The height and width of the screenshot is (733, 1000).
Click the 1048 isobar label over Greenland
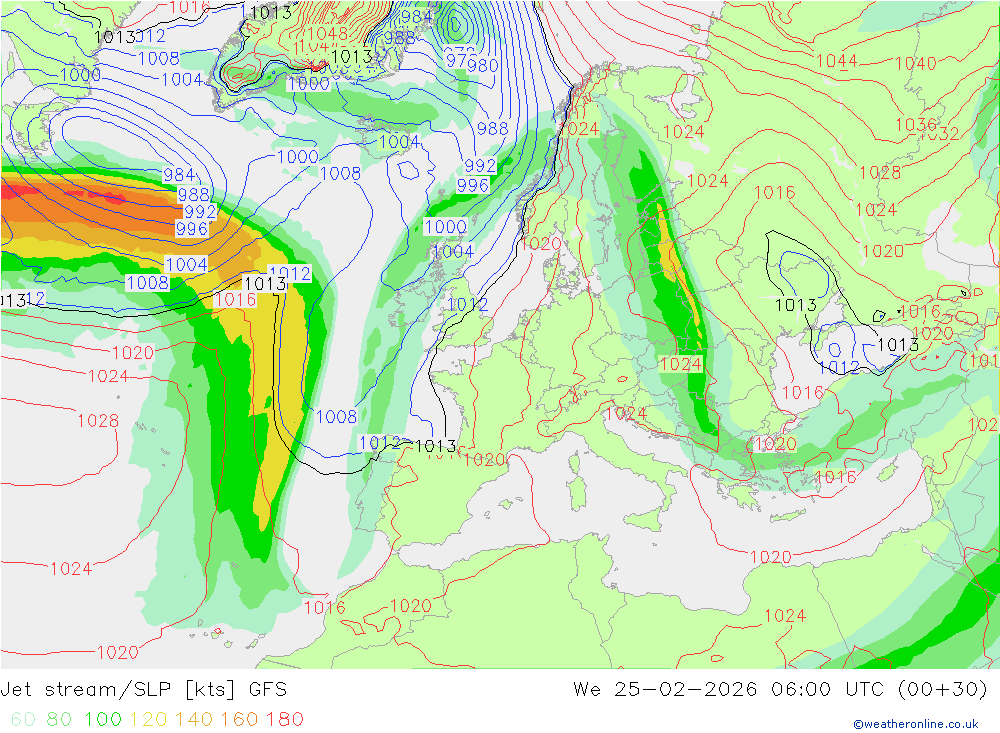point(328,33)
